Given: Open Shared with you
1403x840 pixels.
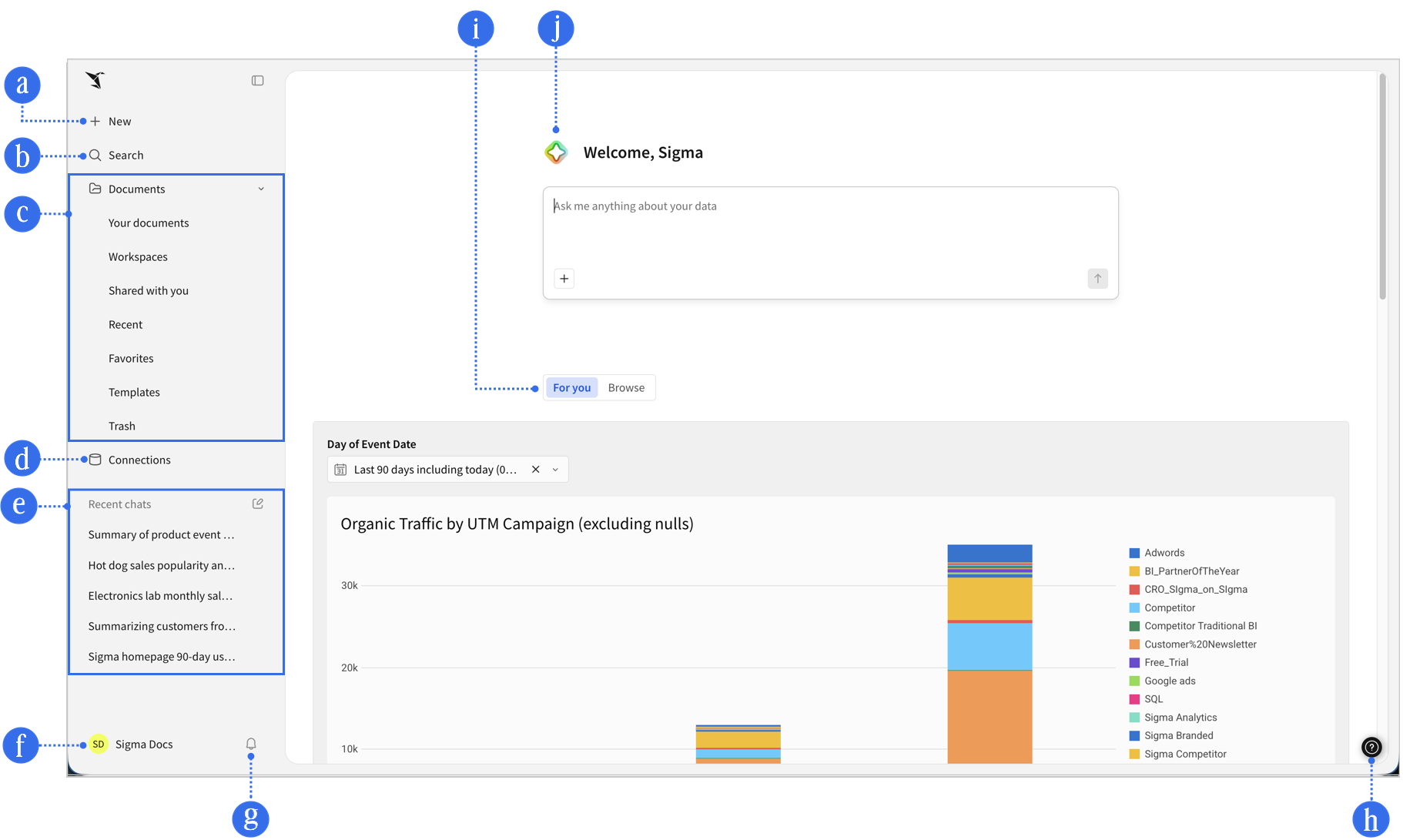Looking at the screenshot, I should [x=149, y=291].
